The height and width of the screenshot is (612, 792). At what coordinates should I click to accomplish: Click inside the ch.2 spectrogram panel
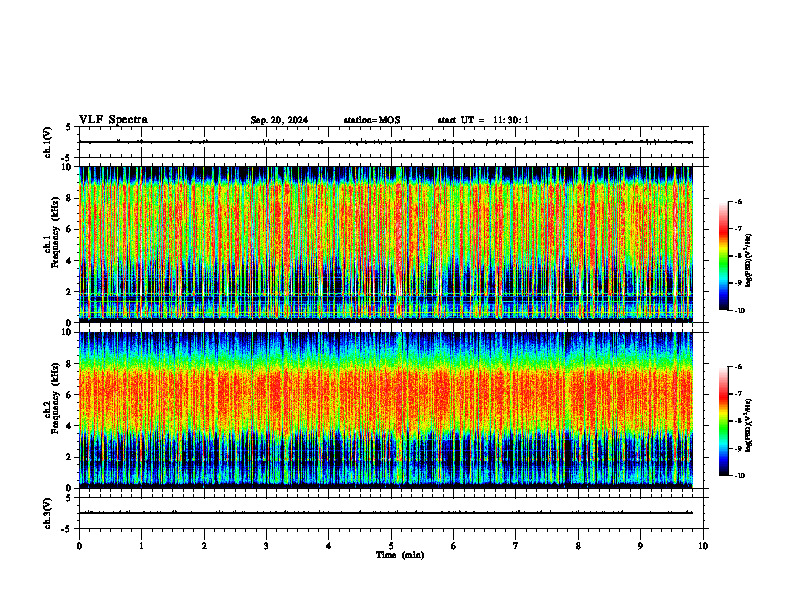click(x=386, y=410)
